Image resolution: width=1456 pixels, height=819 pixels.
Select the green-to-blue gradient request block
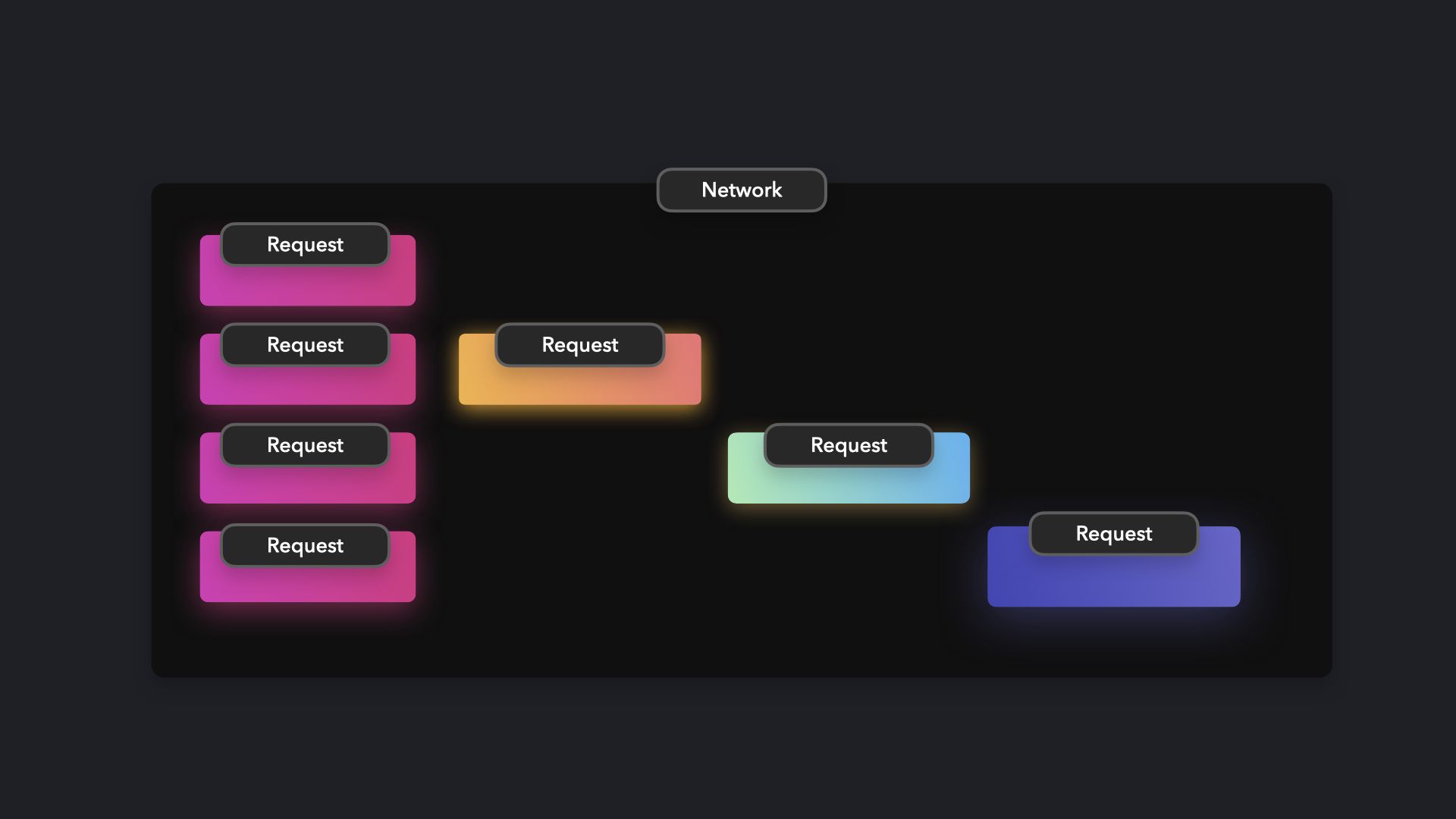tap(848, 486)
